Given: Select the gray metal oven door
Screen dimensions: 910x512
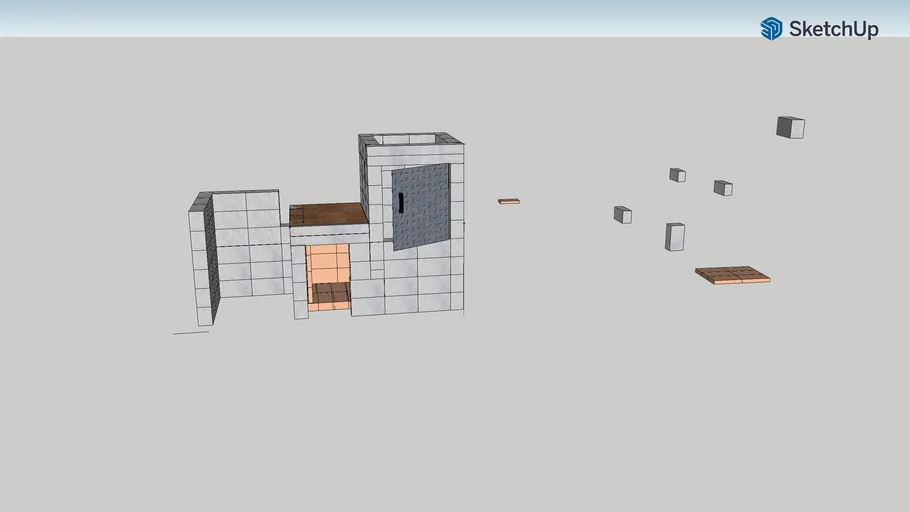Looking at the screenshot, I should (422, 208).
